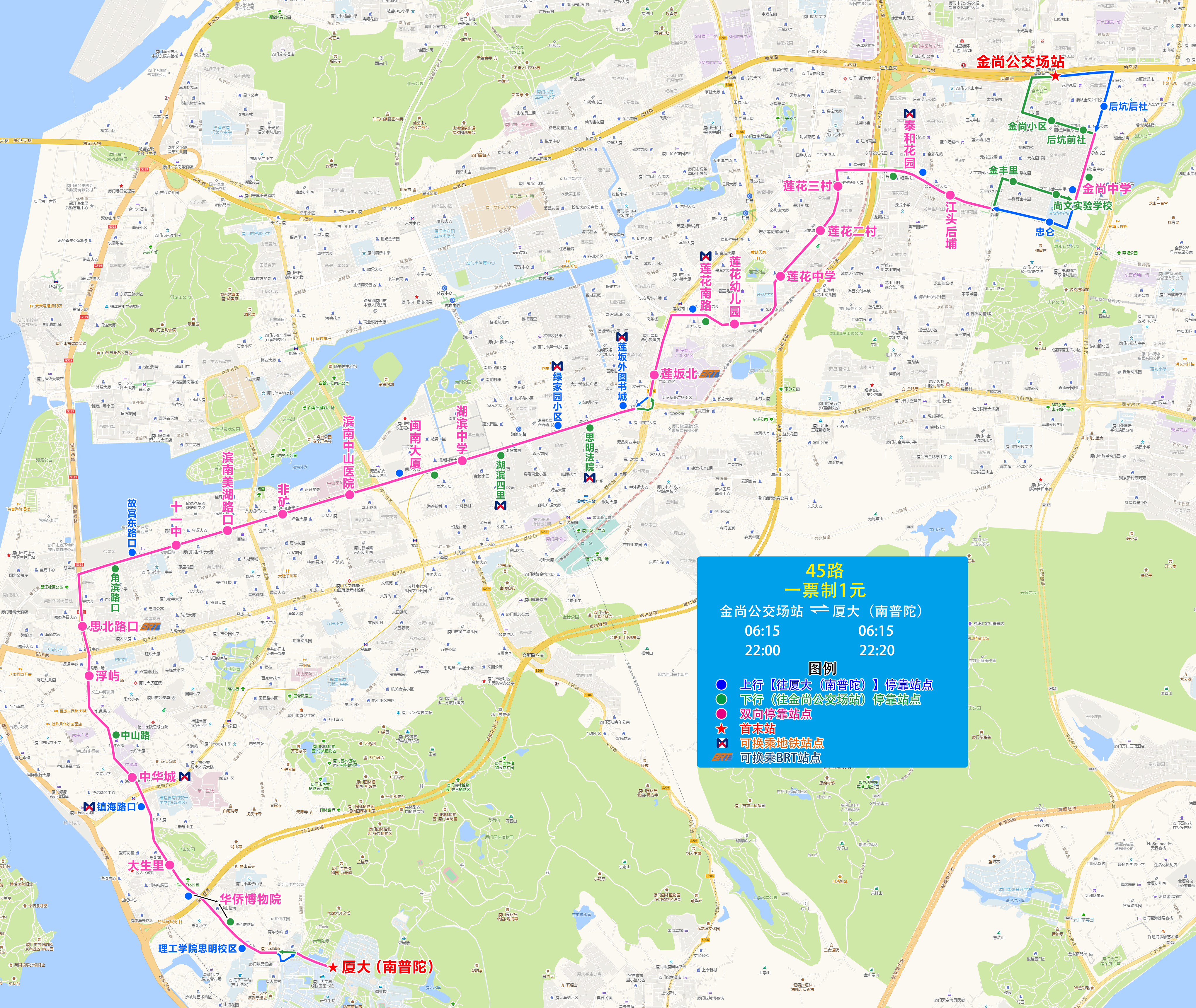Click the metro icon next to 中华城
This screenshot has width=1196, height=1008.
(x=184, y=777)
